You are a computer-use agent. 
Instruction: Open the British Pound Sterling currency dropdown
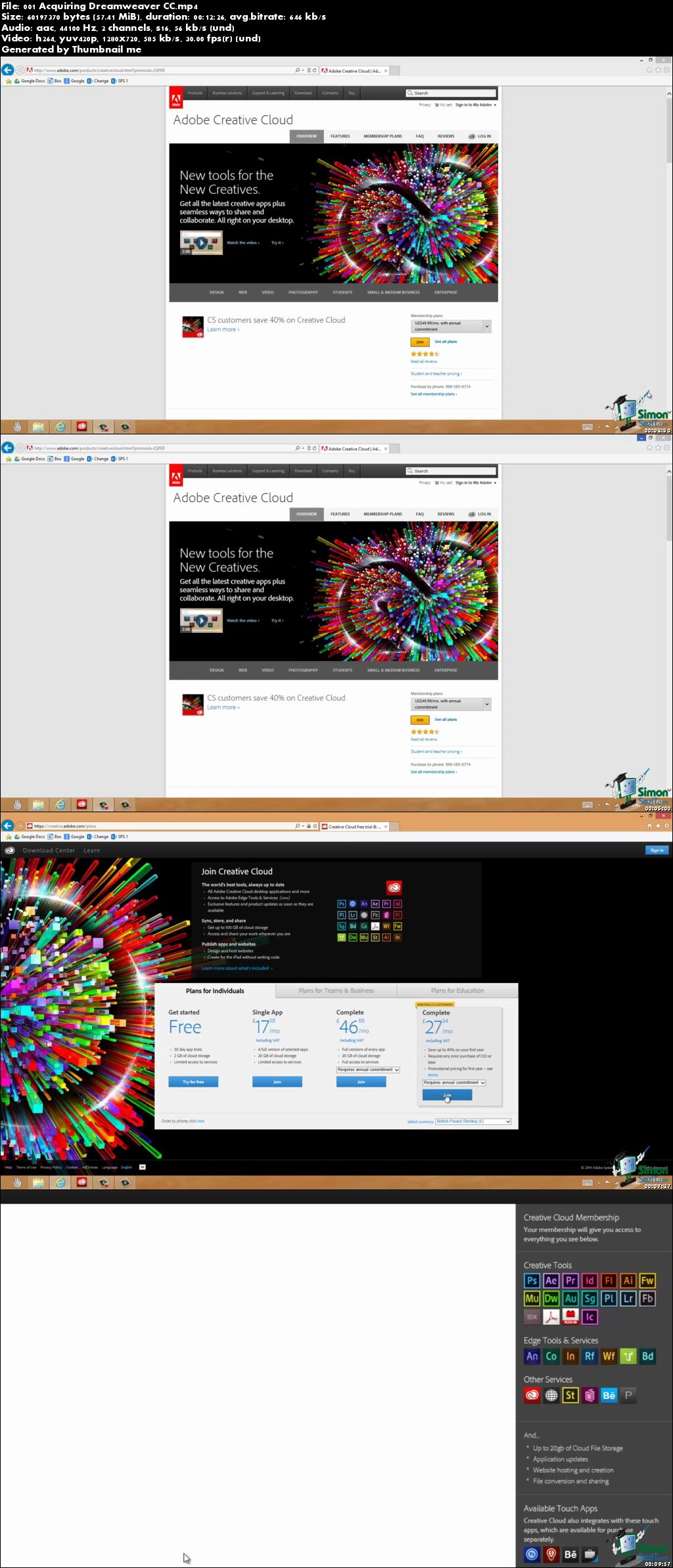pos(473,1121)
